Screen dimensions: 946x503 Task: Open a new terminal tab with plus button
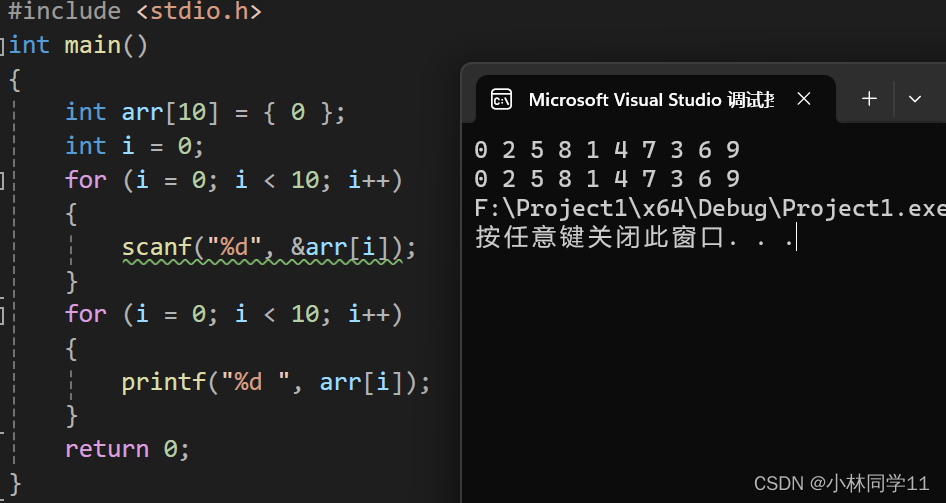click(869, 98)
